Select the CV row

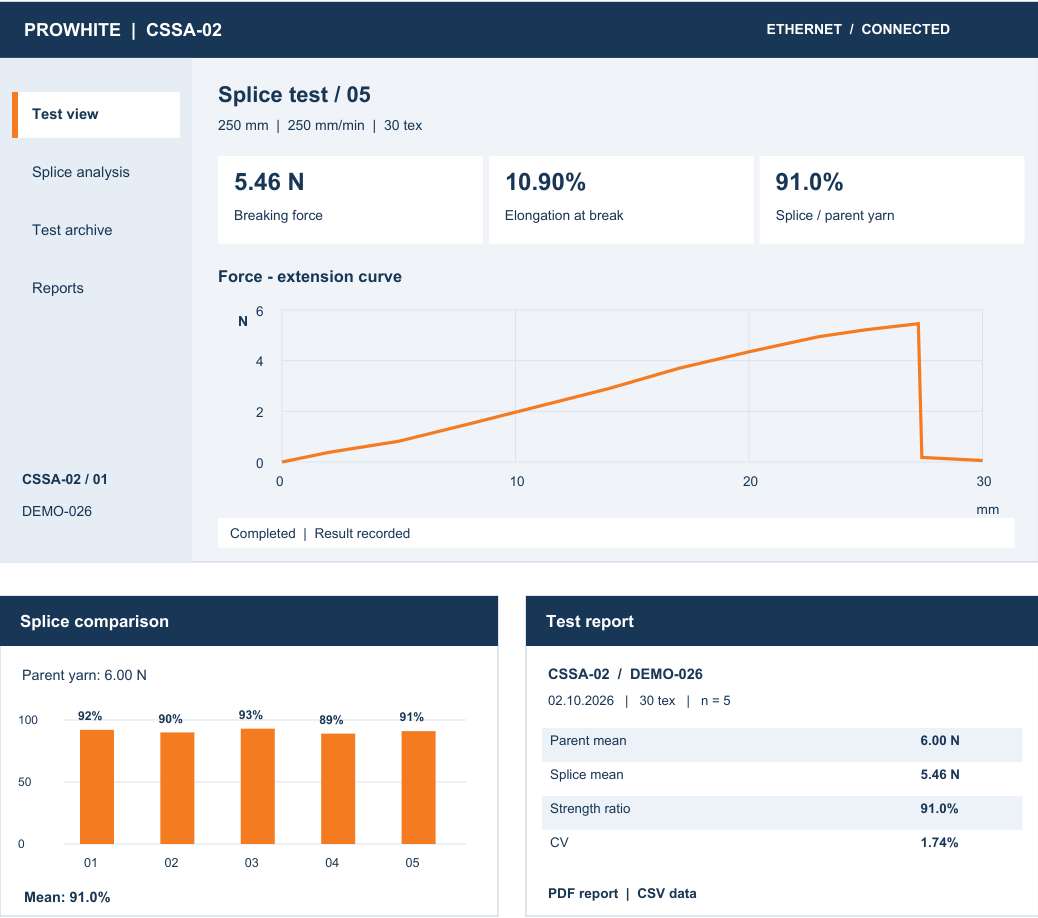click(x=782, y=846)
